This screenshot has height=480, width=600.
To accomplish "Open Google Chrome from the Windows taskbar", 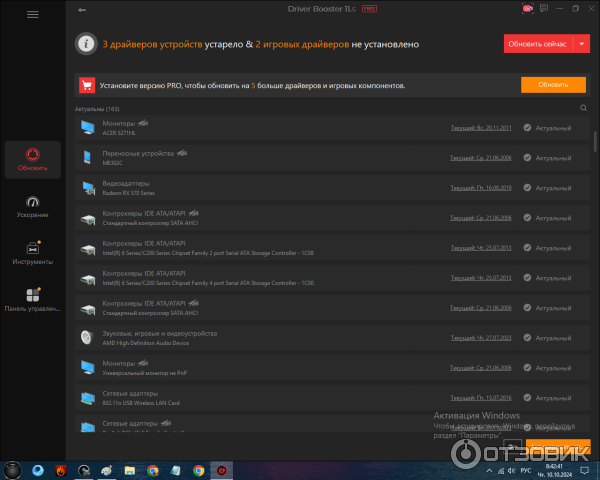I will tap(153, 469).
